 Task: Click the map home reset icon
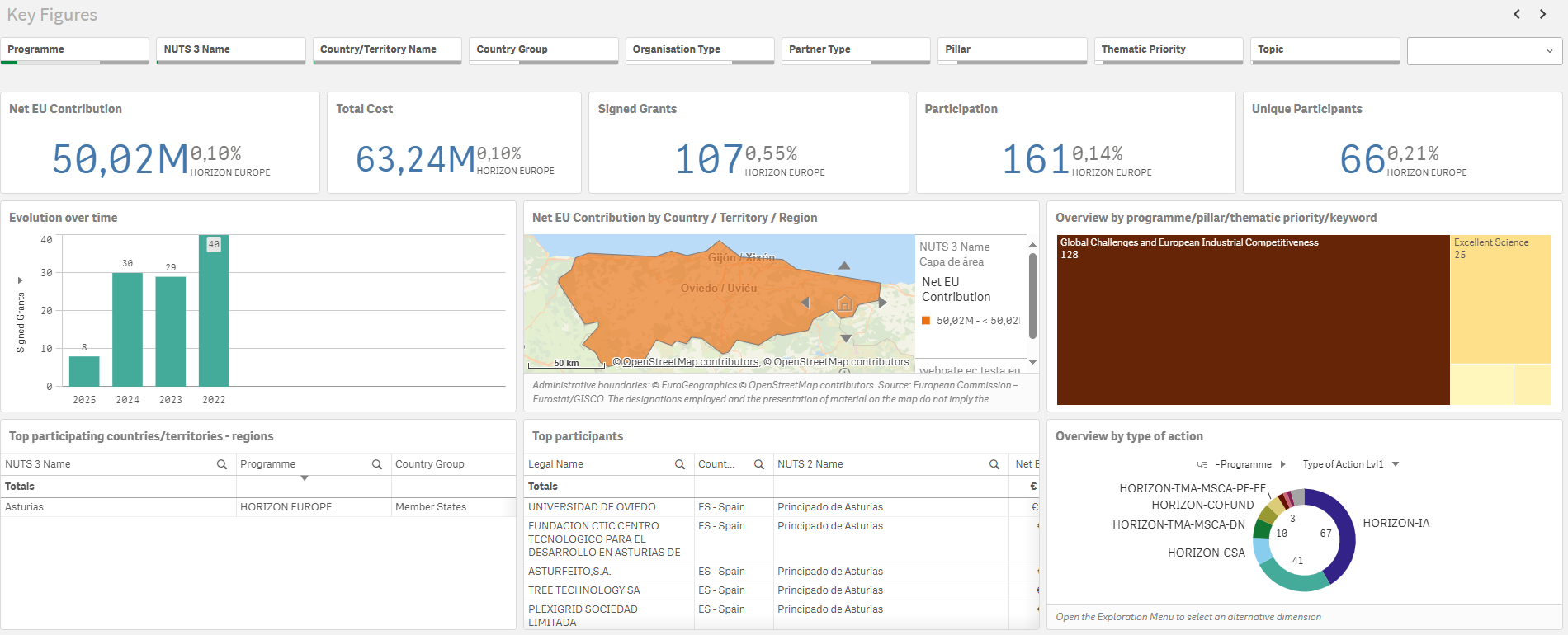click(x=844, y=303)
